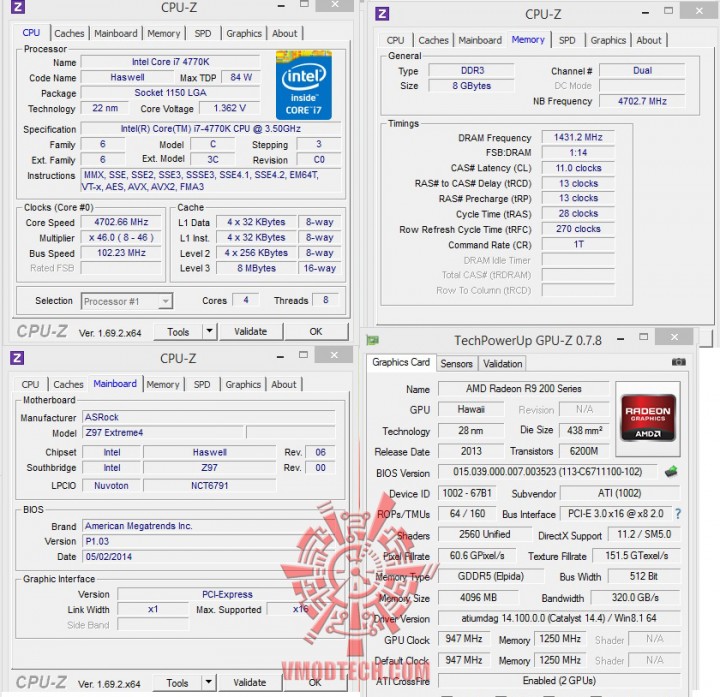Minimize the top-left CPU-Z CPU window
Screen dimensions: 720x697
[x=281, y=6]
